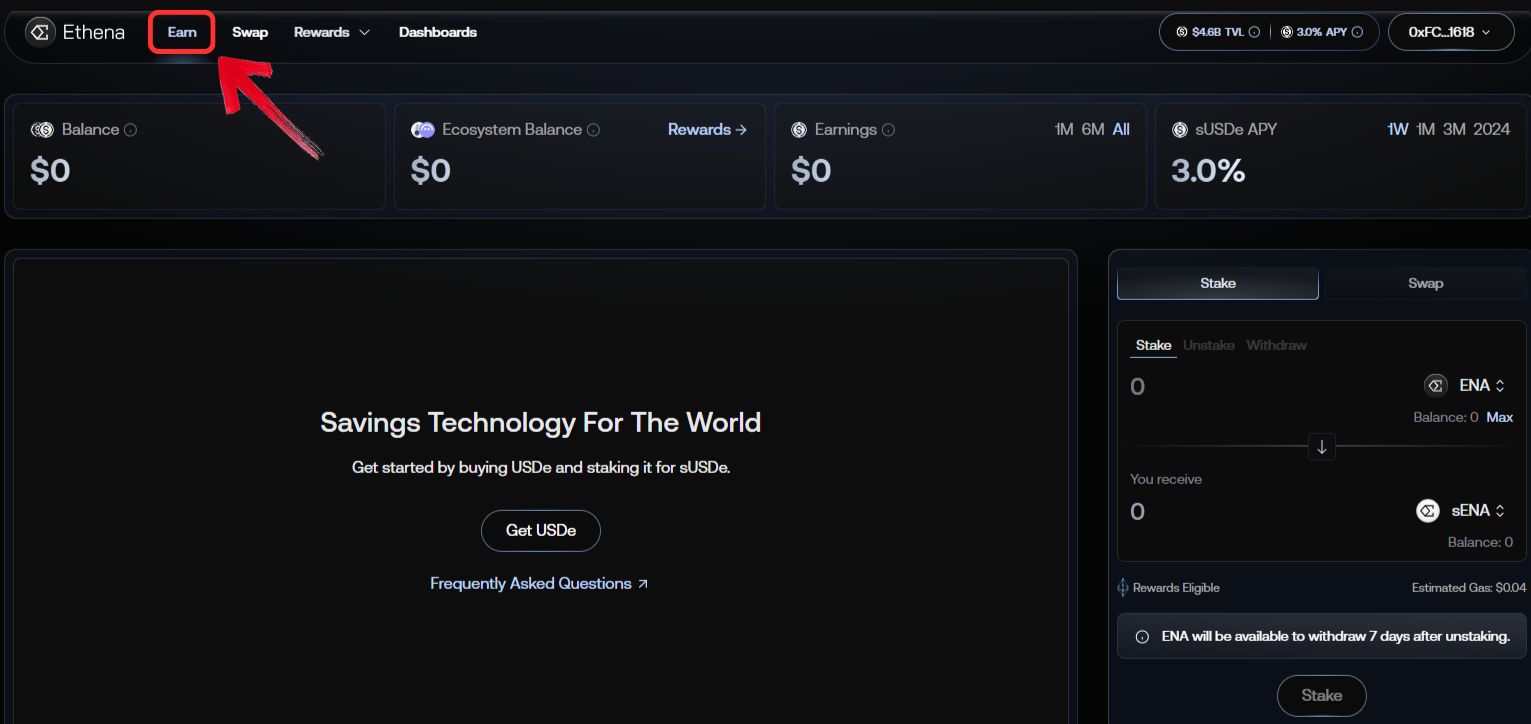Click the down-arrow swap direction icon
The image size is (1531, 724).
1322,447
